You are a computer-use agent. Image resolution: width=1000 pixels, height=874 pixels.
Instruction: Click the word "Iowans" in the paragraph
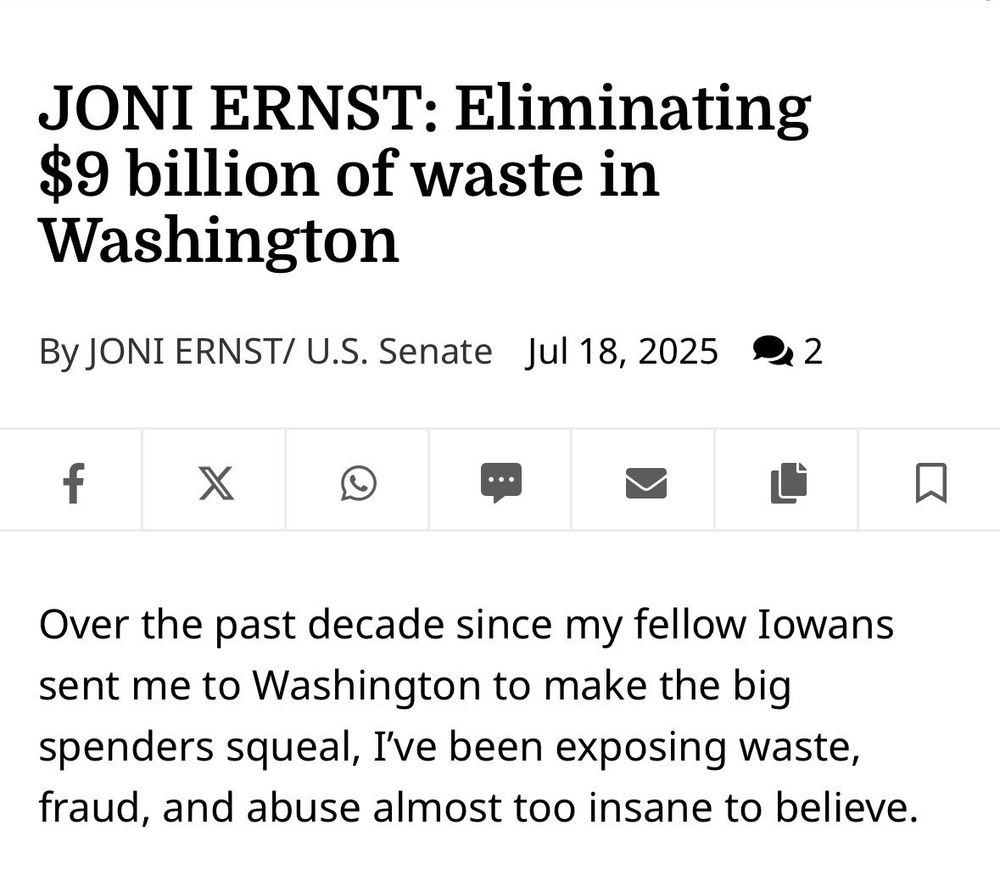825,624
